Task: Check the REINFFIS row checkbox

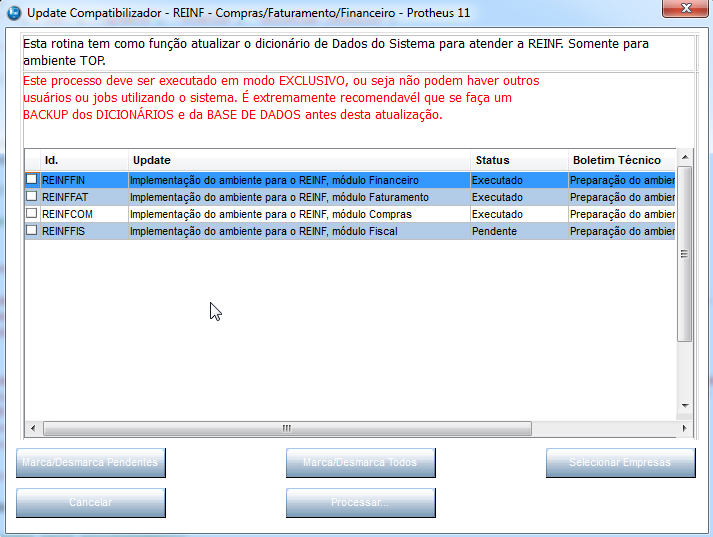Action: click(x=31, y=230)
